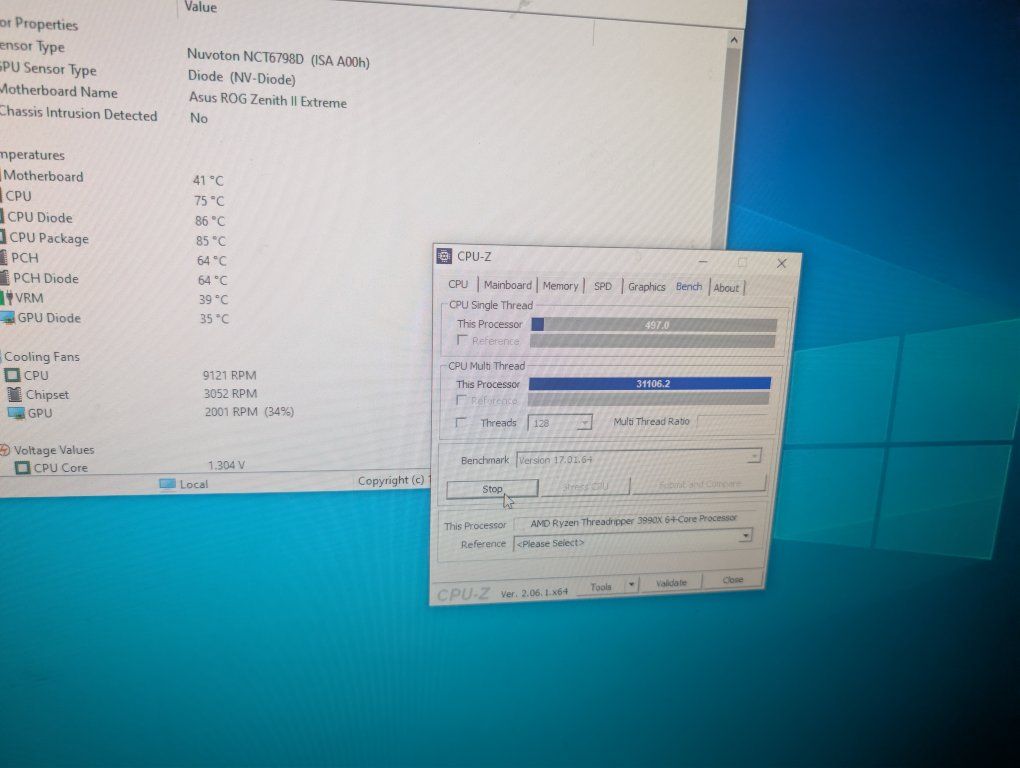Image resolution: width=1020 pixels, height=768 pixels.
Task: Click the CPU-Z application icon in title bar
Action: tap(445, 257)
